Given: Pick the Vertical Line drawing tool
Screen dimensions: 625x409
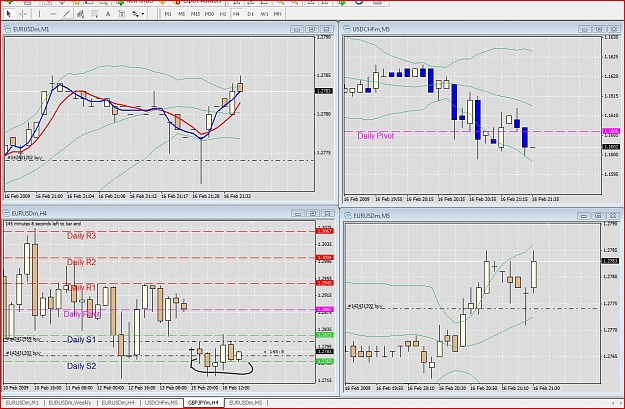Looking at the screenshot, I should 39,14.
